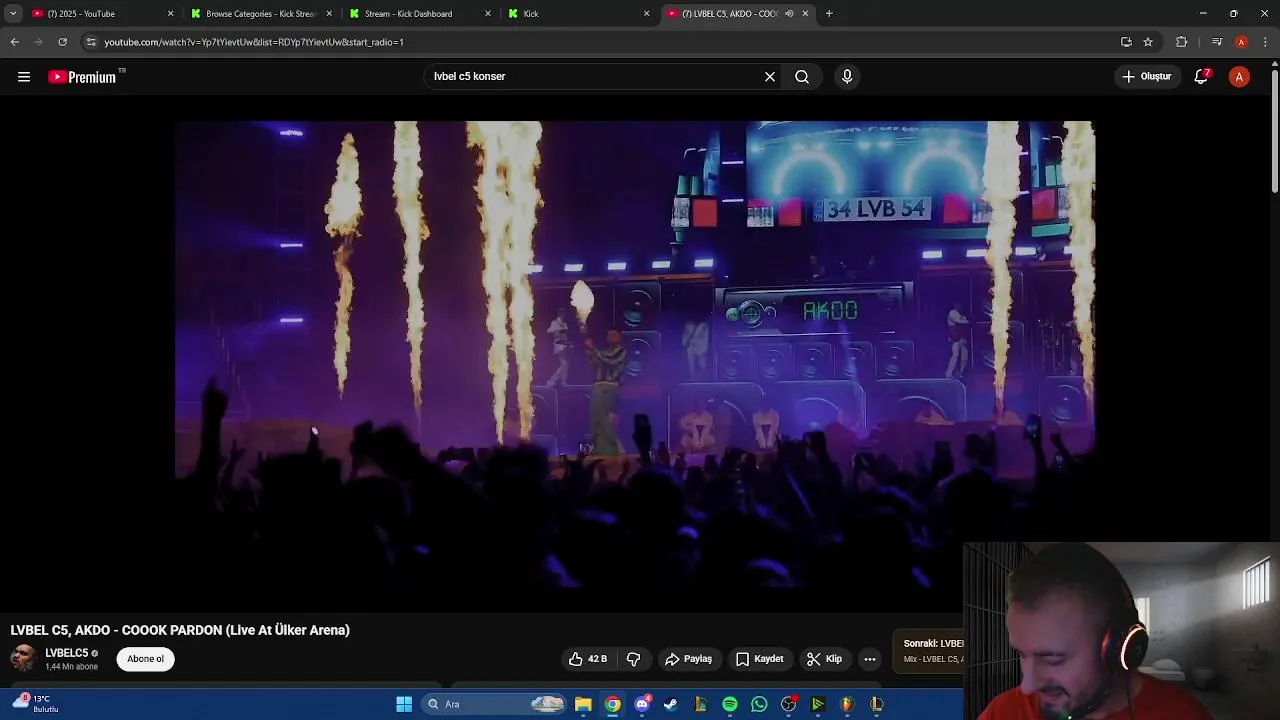Dislike the video with thumbs down
The height and width of the screenshot is (720, 1280).
tap(633, 659)
